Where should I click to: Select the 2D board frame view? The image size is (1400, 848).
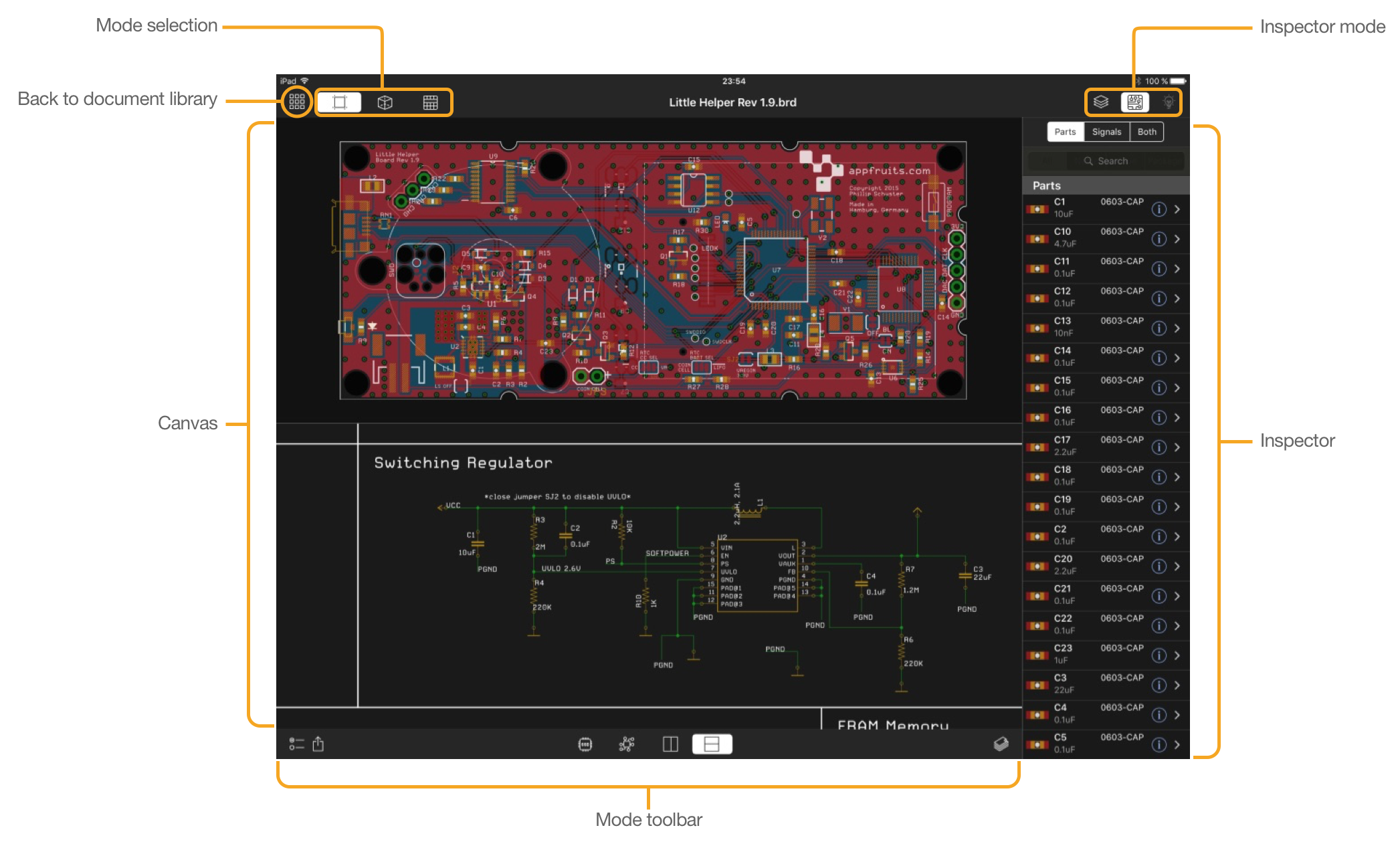click(x=339, y=102)
